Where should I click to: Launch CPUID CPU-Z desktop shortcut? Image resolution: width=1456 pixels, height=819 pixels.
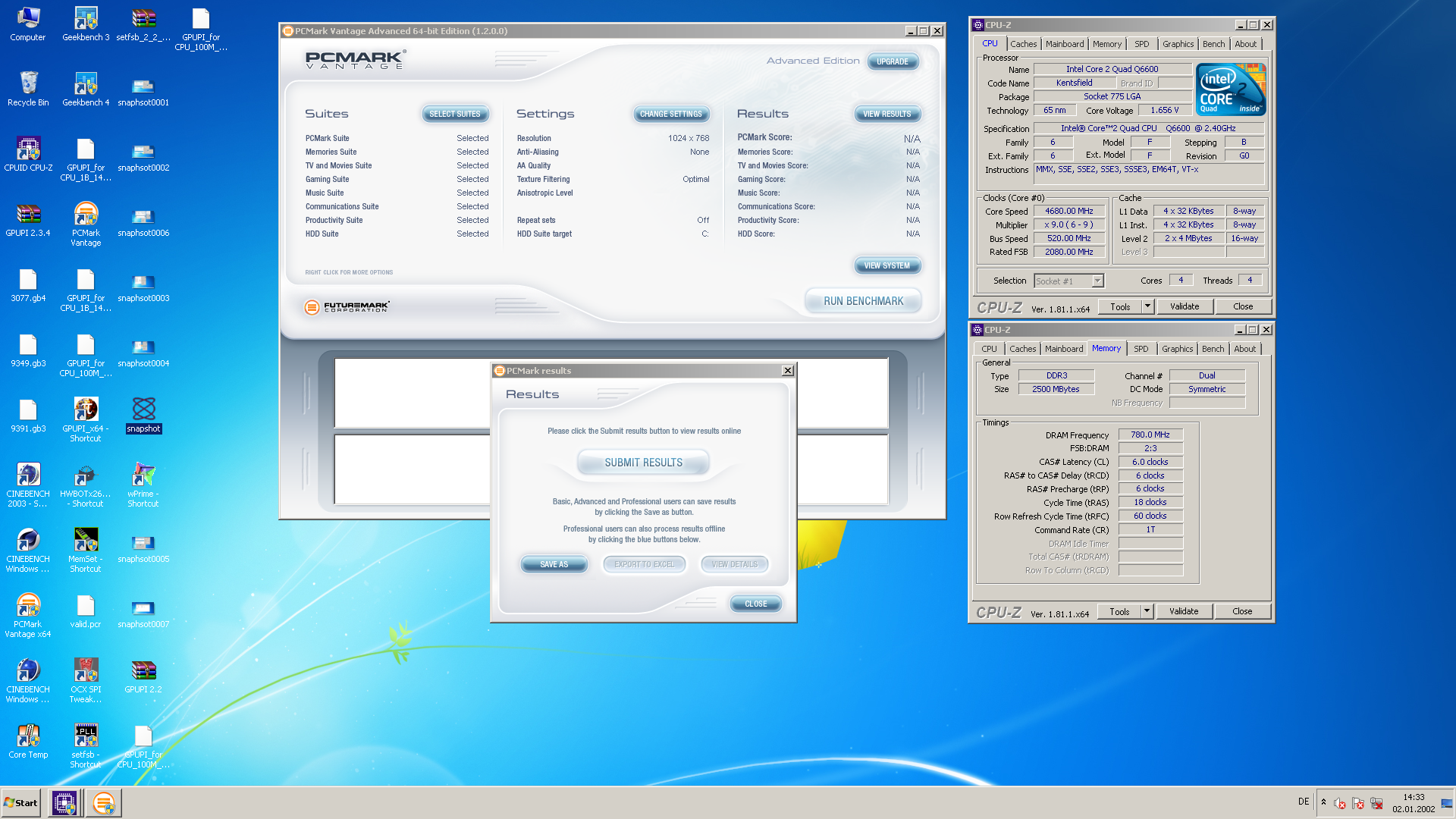point(28,155)
